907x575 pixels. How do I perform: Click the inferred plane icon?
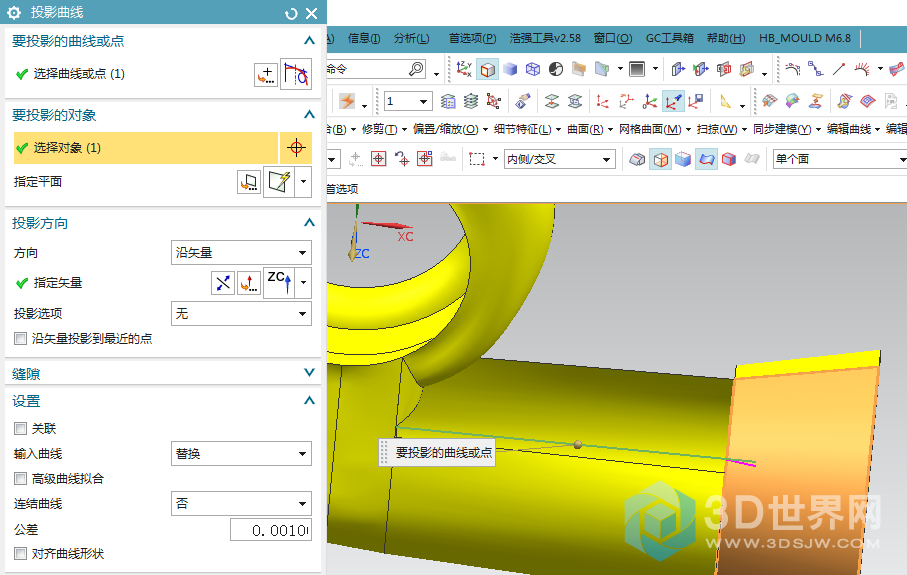click(279, 182)
